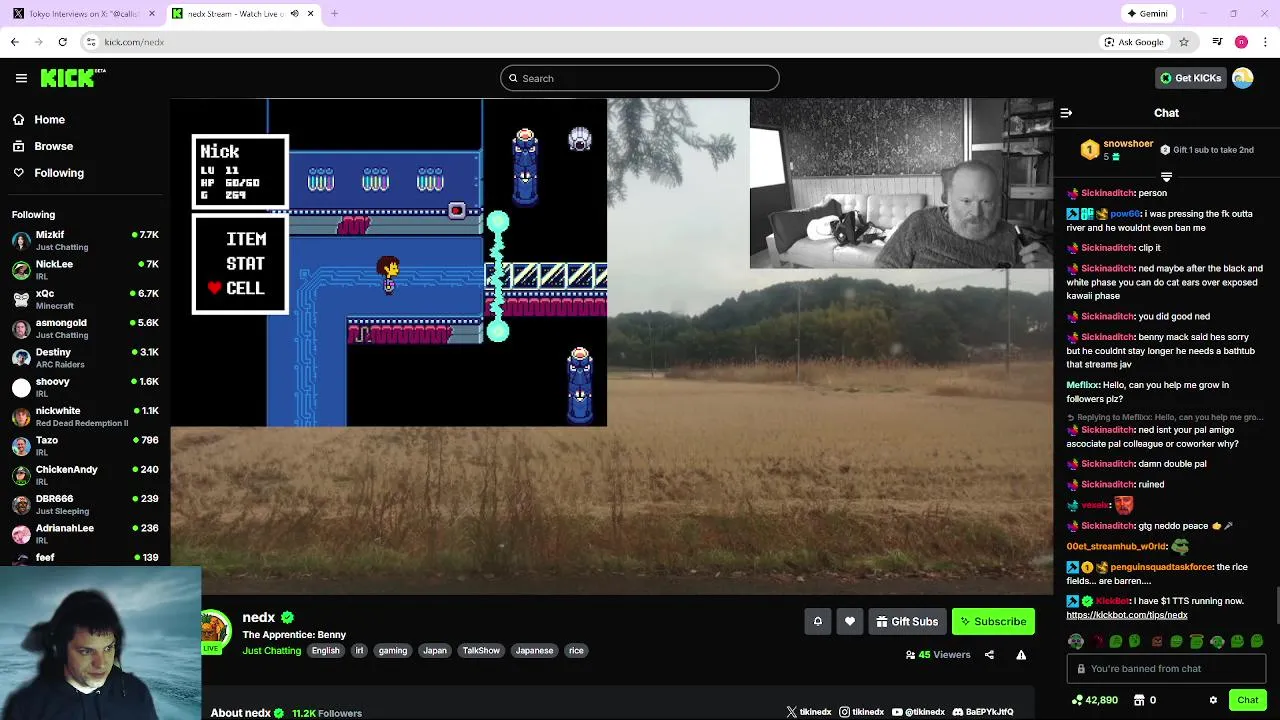Open browser media controls icon
This screenshot has width=1280, height=720.
[1217, 42]
